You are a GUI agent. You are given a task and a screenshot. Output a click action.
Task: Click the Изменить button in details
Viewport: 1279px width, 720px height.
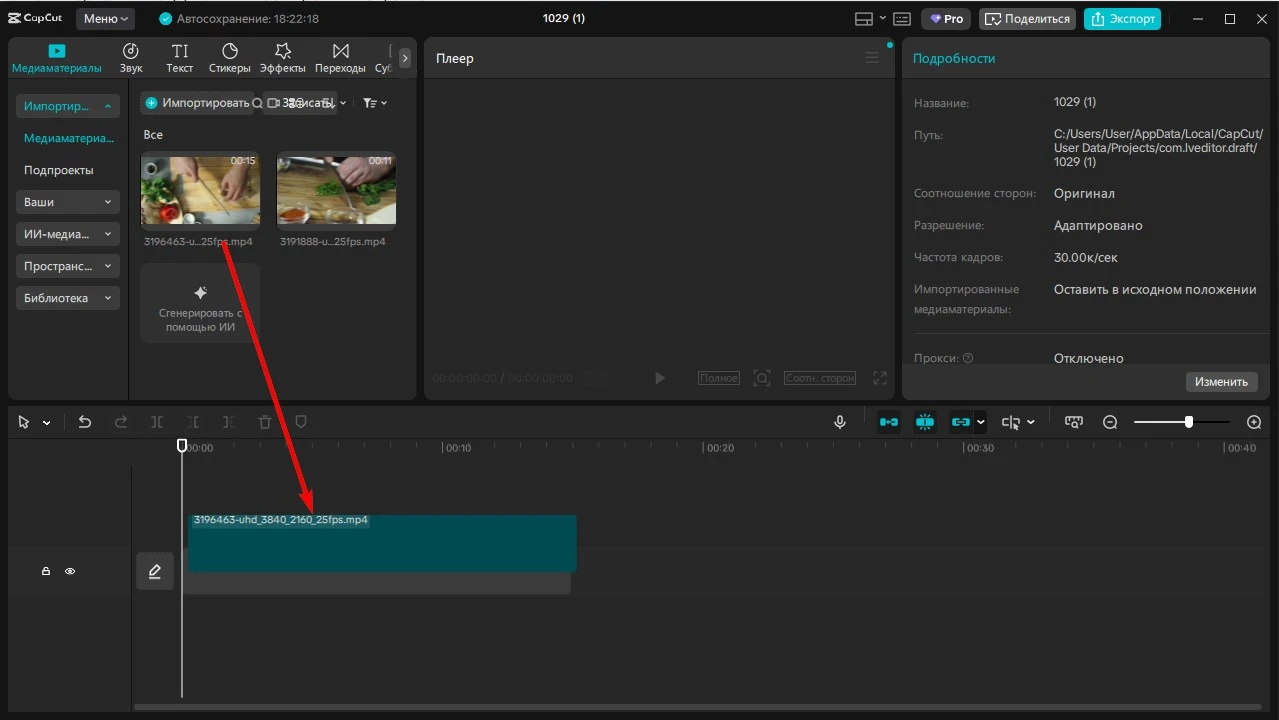pos(1220,382)
